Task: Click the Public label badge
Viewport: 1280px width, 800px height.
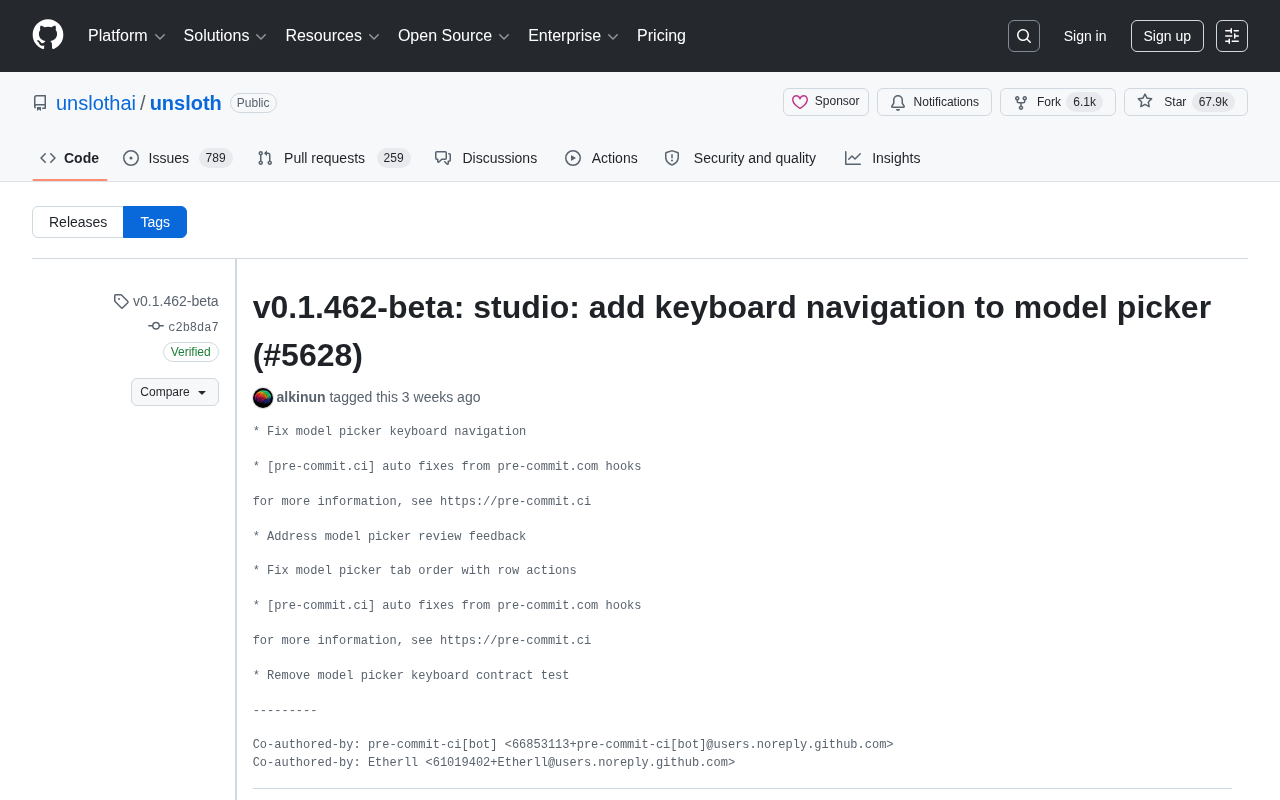Action: (x=253, y=103)
